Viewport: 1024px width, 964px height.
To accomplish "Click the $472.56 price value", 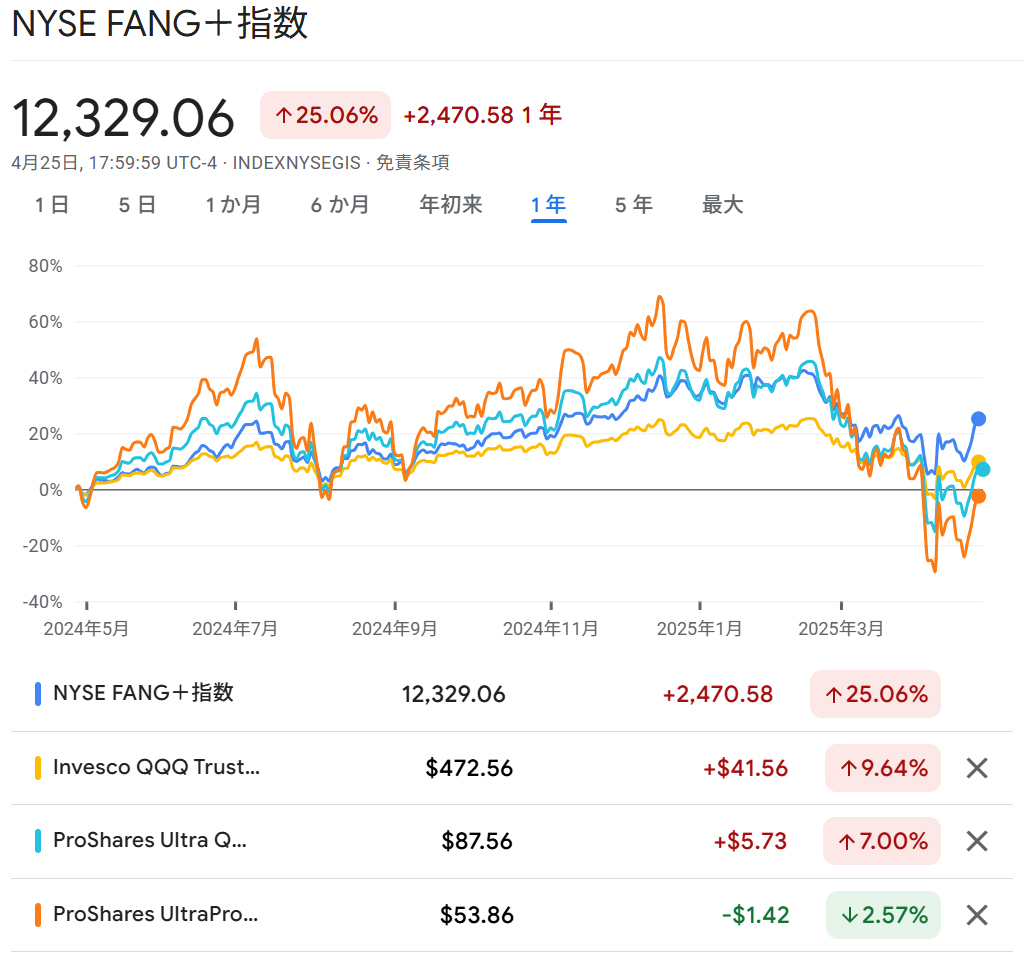I will (x=469, y=768).
